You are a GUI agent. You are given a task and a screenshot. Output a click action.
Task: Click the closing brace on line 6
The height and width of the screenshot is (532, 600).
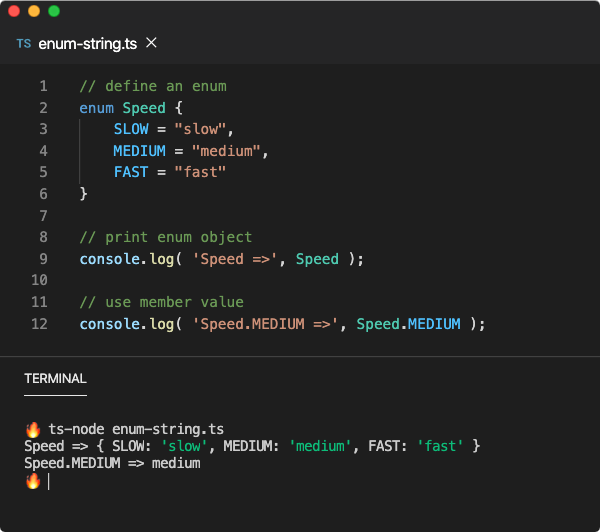(x=83, y=194)
